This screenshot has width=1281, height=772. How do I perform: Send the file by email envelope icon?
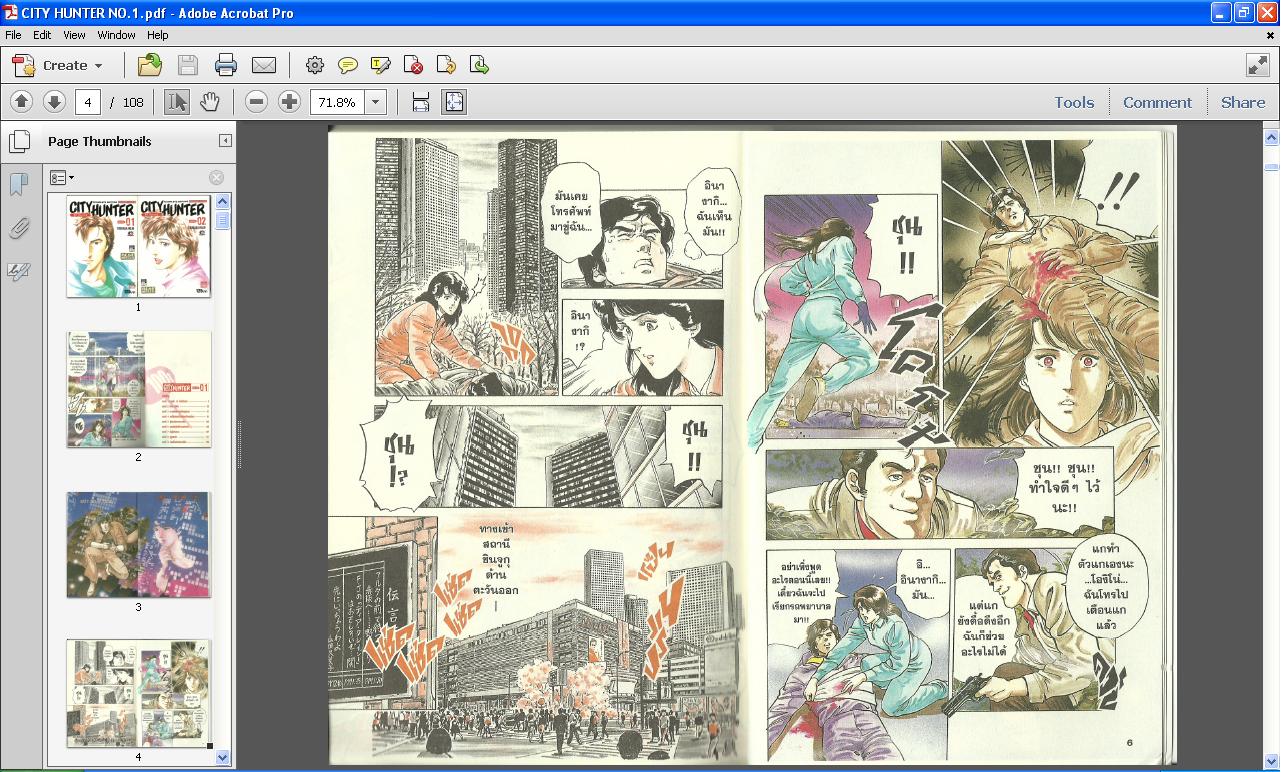(x=264, y=66)
